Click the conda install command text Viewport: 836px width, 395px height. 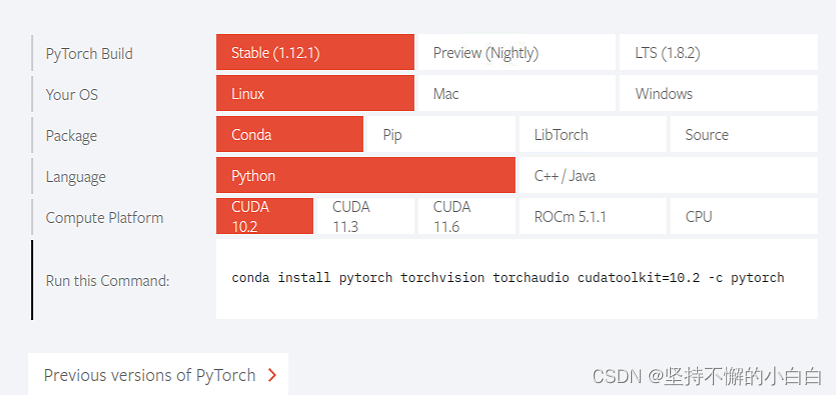(508, 278)
